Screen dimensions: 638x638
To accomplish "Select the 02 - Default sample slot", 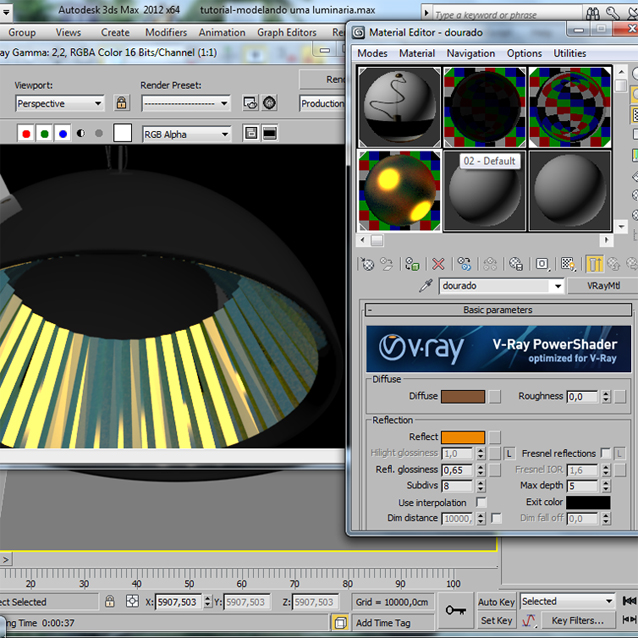I will point(484,191).
